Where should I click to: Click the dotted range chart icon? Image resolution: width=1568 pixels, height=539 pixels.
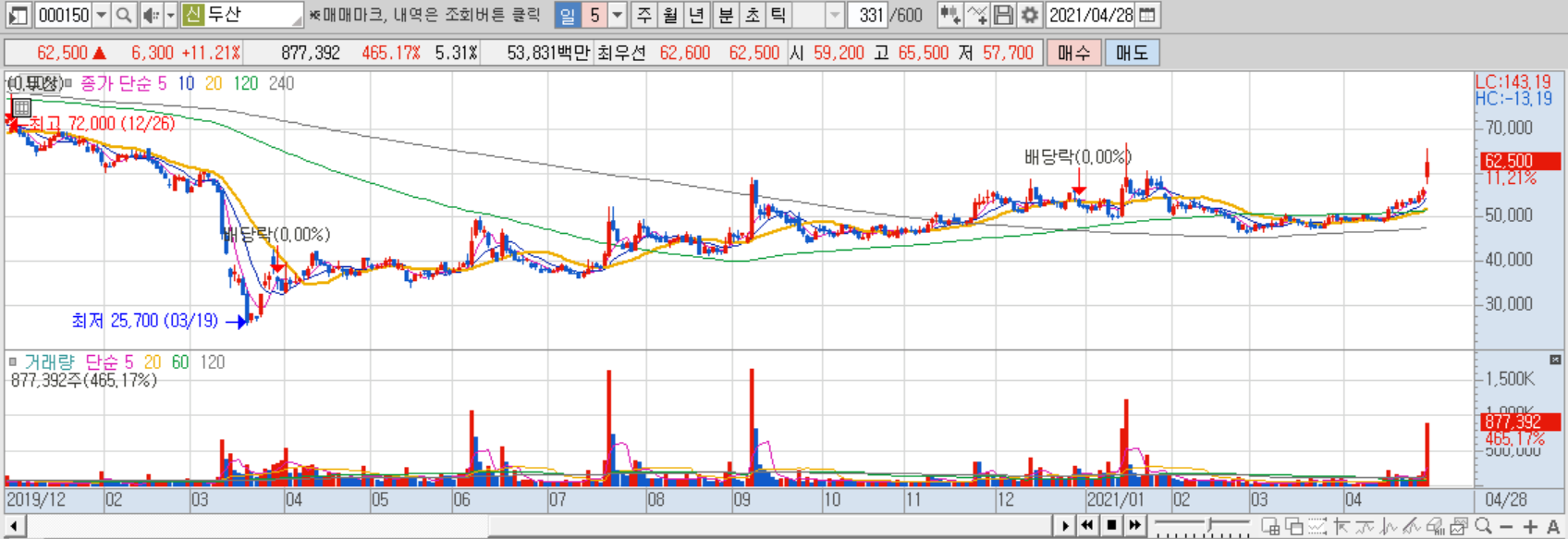tap(1317, 526)
